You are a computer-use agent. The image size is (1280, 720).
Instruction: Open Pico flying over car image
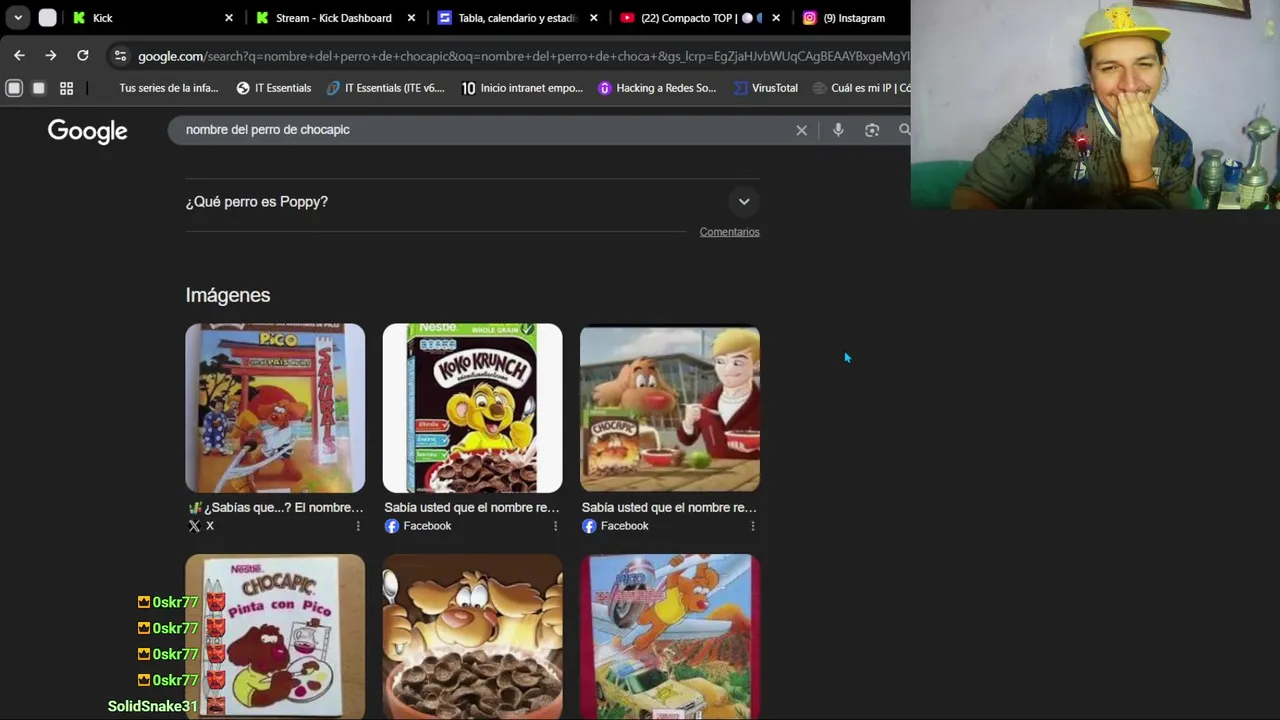[670, 637]
